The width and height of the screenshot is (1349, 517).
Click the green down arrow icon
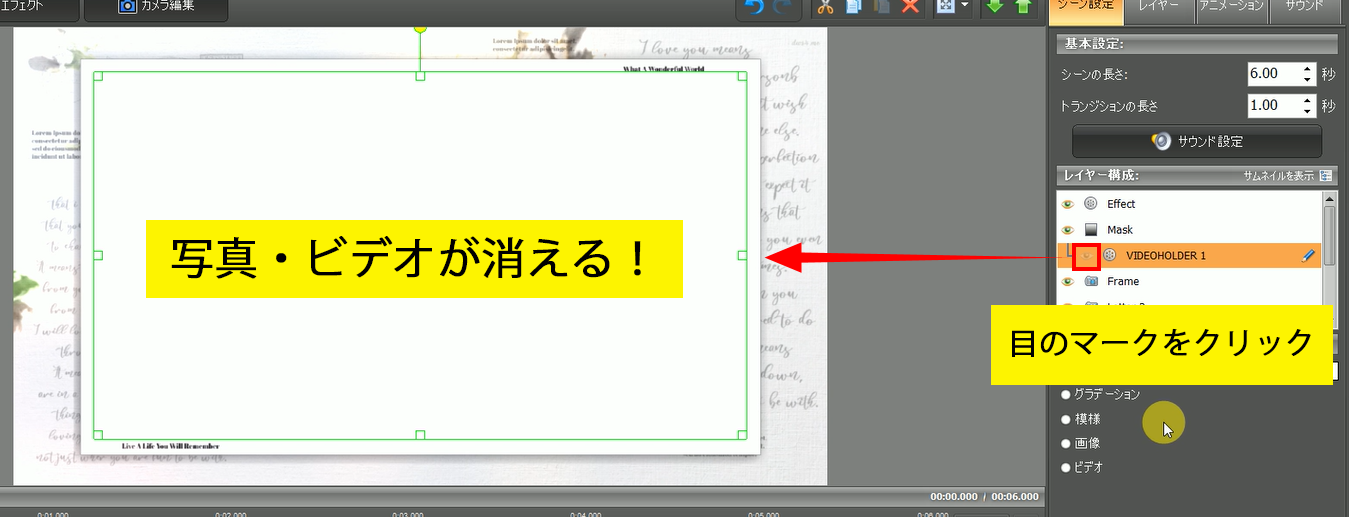coord(994,7)
